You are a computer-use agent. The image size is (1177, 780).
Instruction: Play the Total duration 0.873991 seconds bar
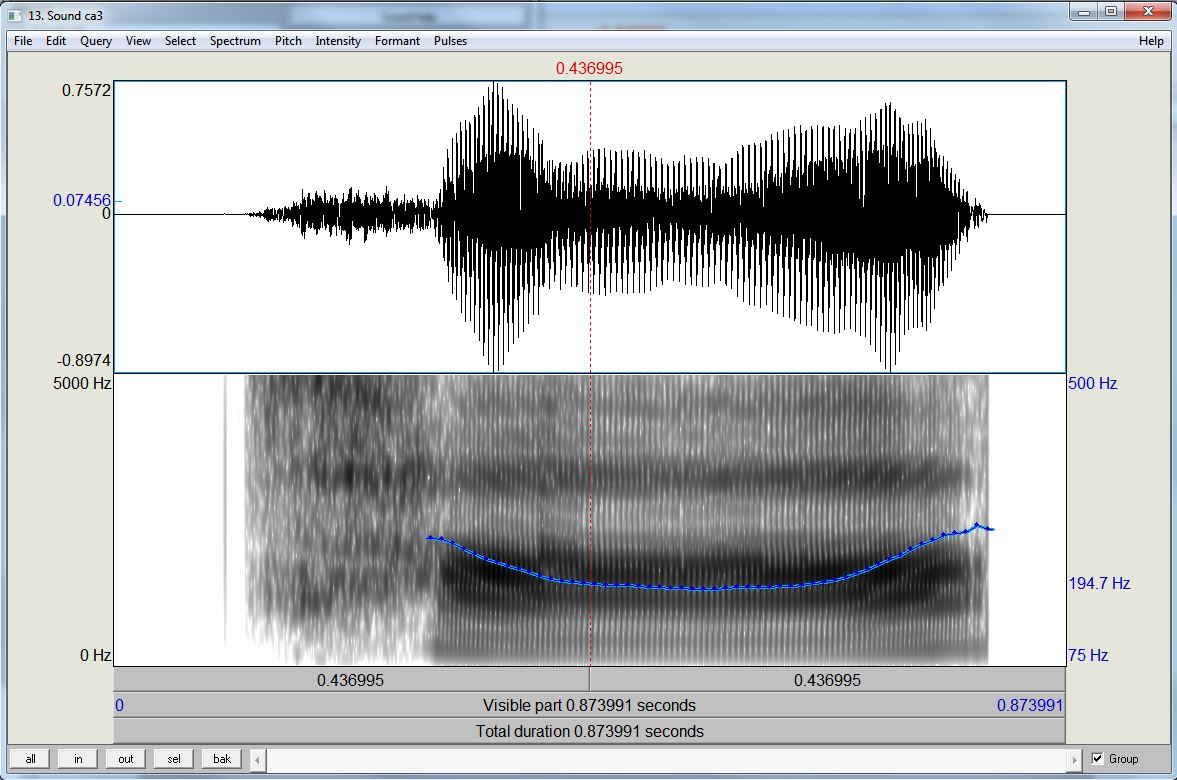(589, 731)
